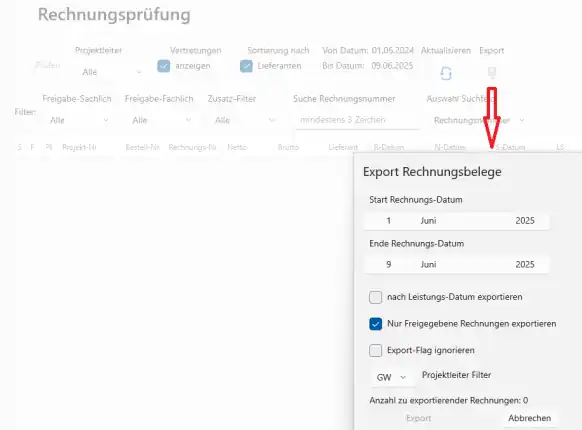
Task: Select year 2025 in Ende Rechnungs-Datum
Action: (x=525, y=264)
